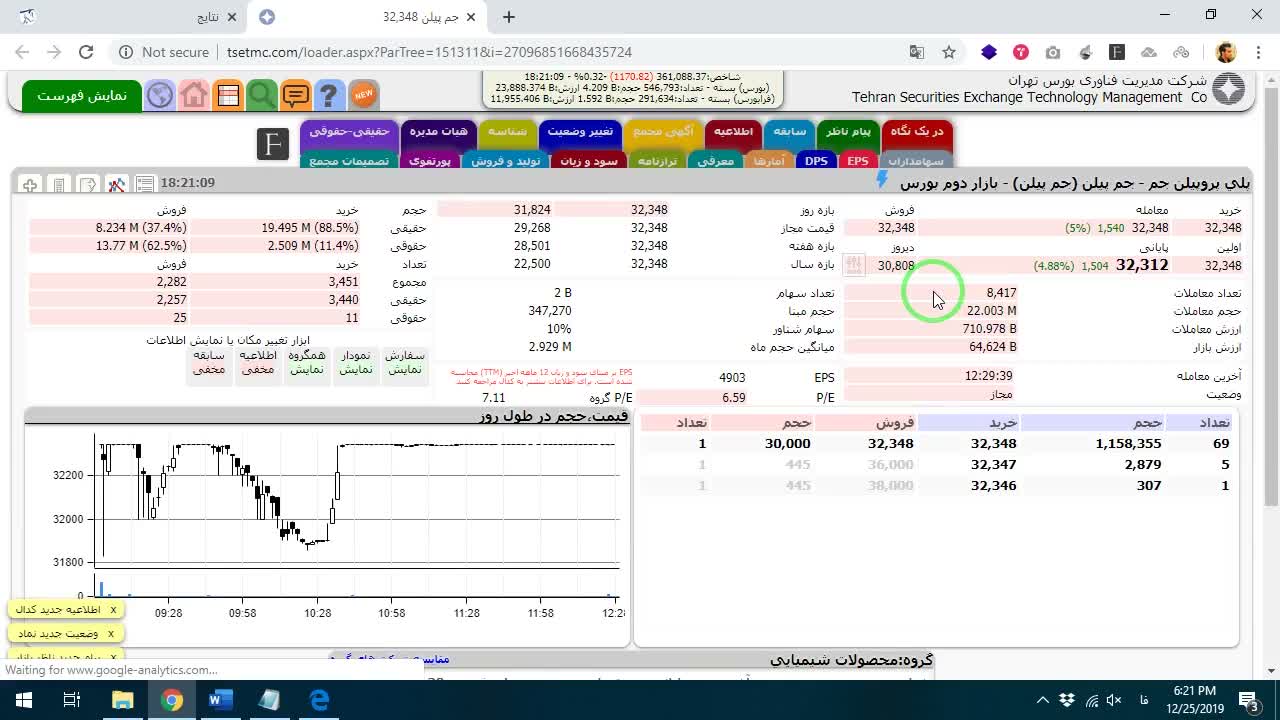Viewport: 1280px width, 720px height.
Task: Open the orange table view icon
Action: pyautogui.click(x=228, y=95)
